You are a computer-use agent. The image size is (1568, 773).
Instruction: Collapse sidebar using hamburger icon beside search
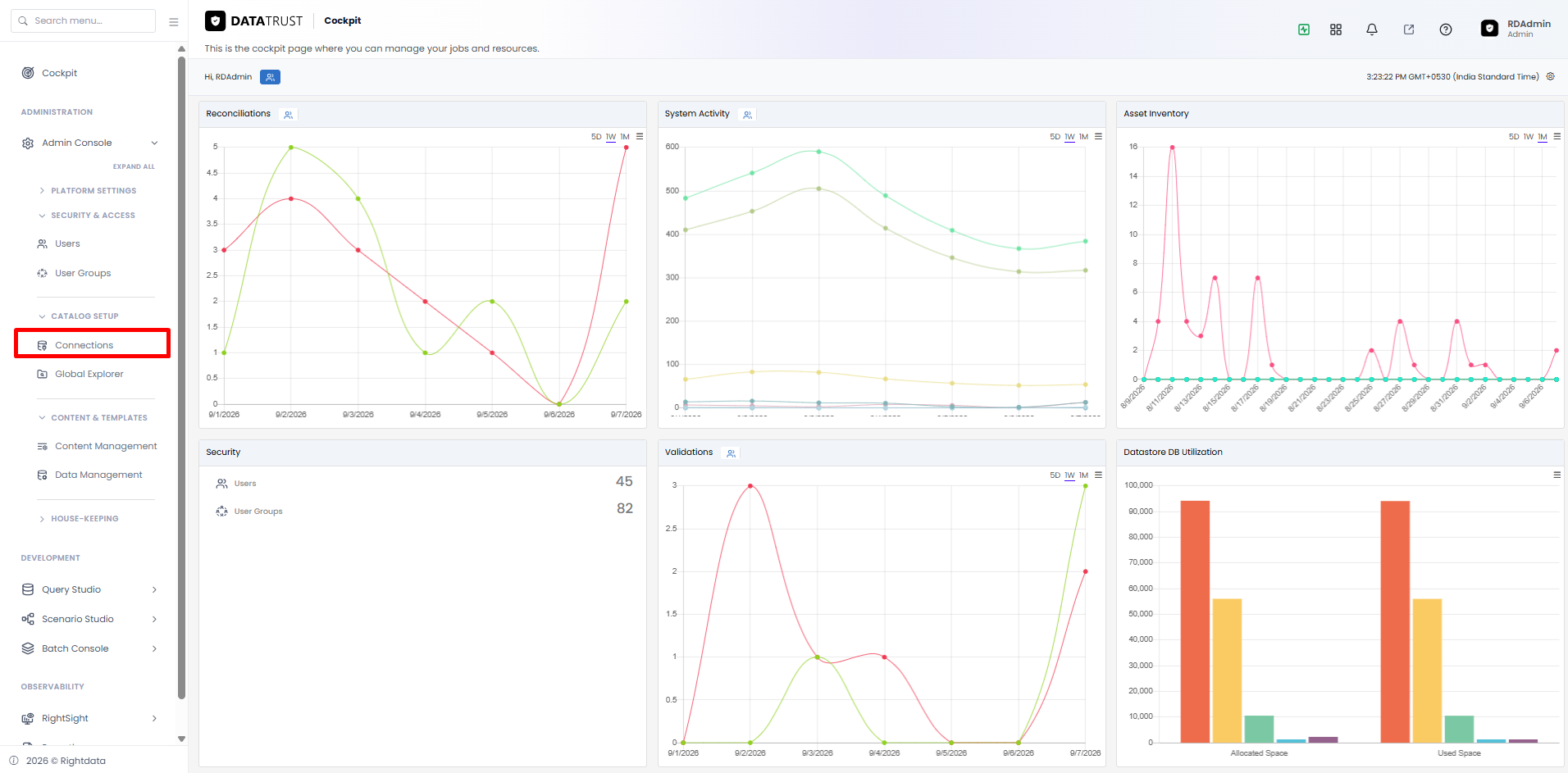pos(174,21)
